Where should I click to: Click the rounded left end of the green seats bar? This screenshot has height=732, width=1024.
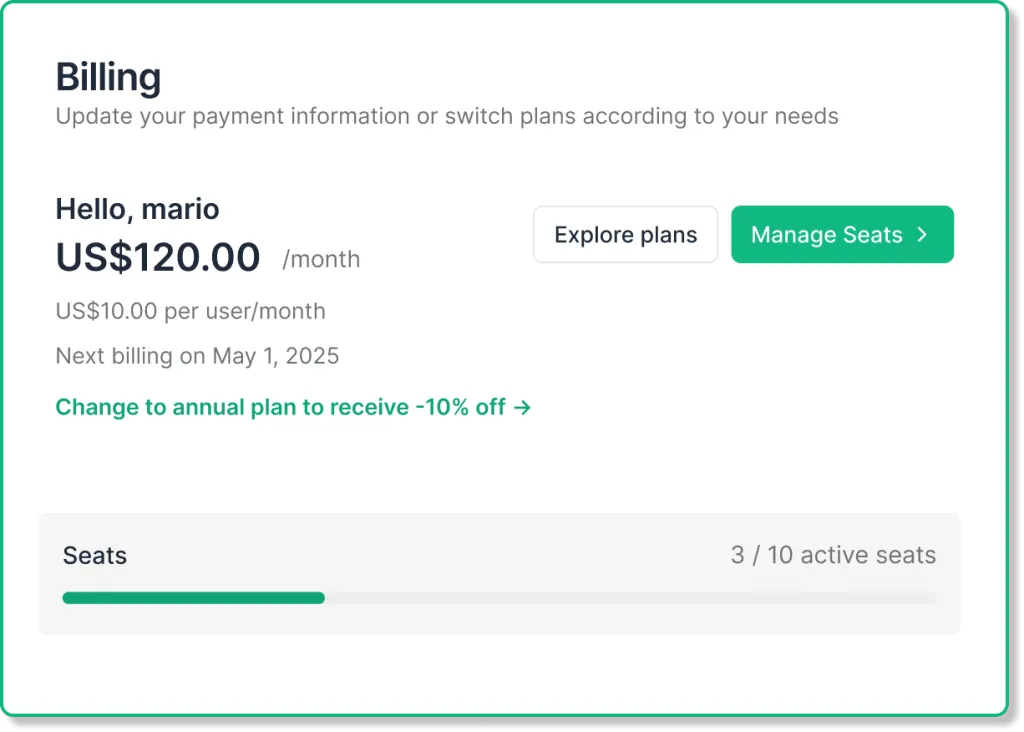tap(68, 597)
